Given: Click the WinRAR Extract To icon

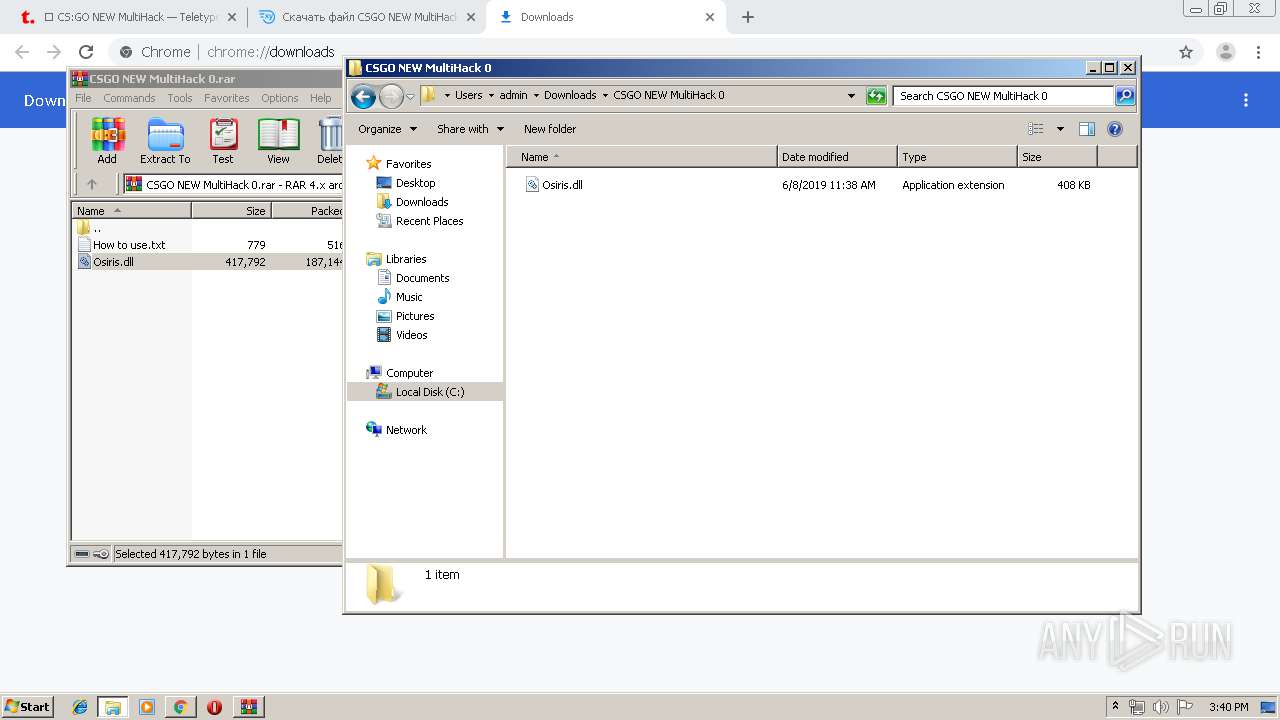Looking at the screenshot, I should point(165,140).
